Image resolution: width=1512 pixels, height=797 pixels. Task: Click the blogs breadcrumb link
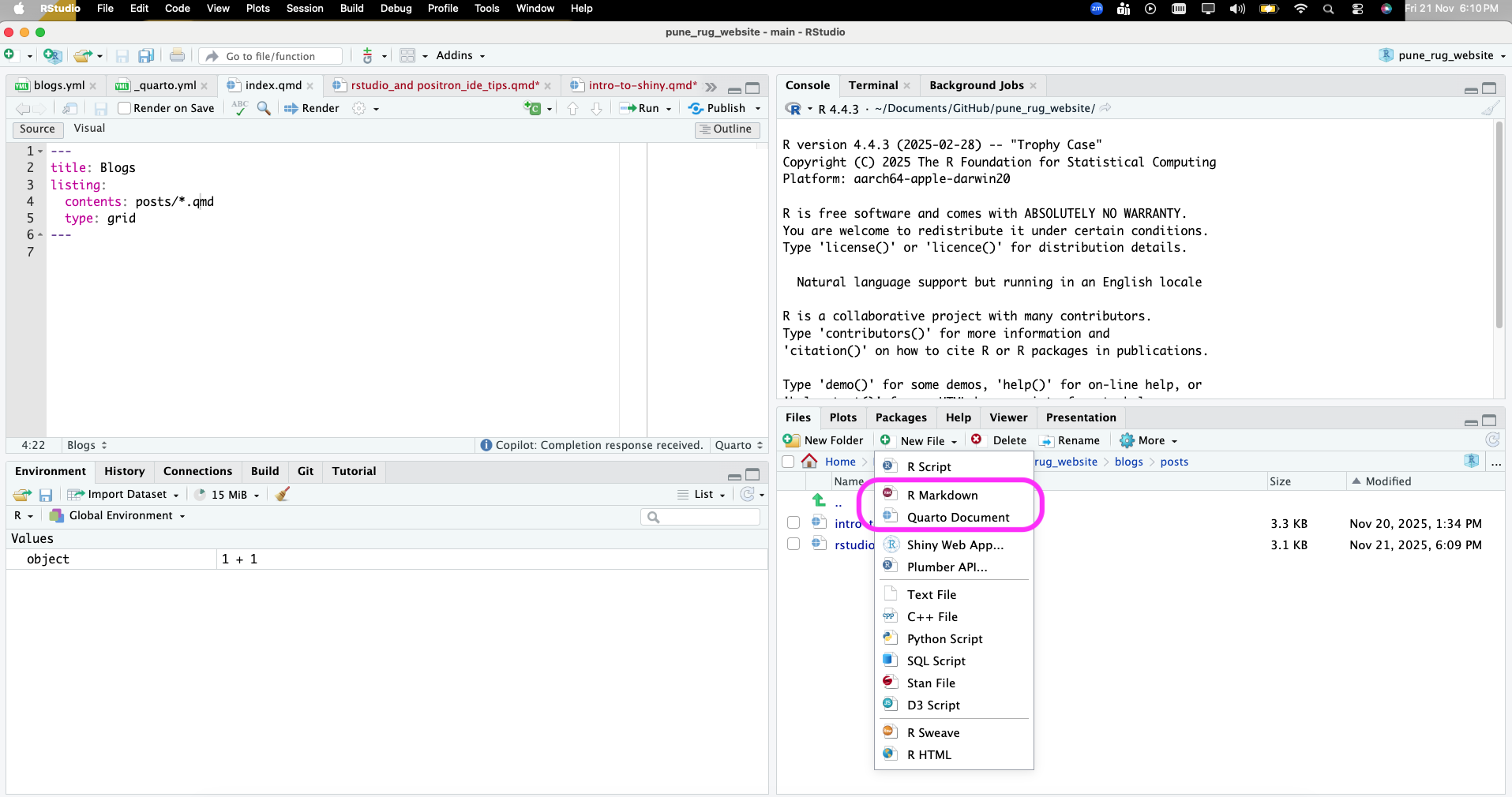(1128, 462)
